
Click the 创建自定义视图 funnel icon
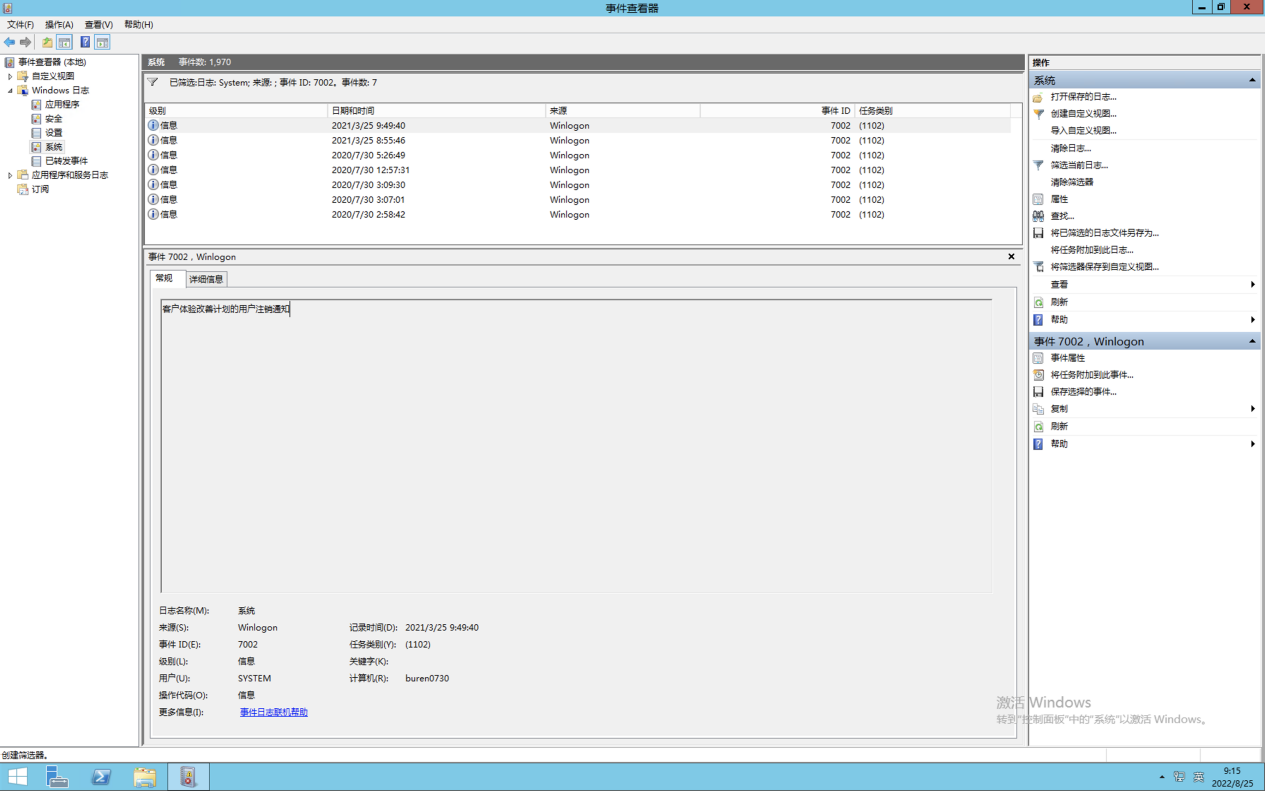(1038, 114)
